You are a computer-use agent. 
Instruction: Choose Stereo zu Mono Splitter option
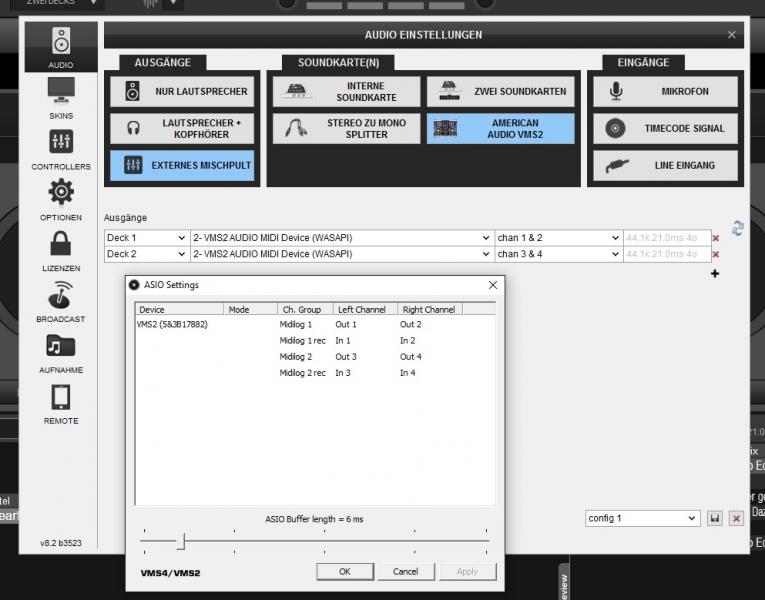[346, 128]
